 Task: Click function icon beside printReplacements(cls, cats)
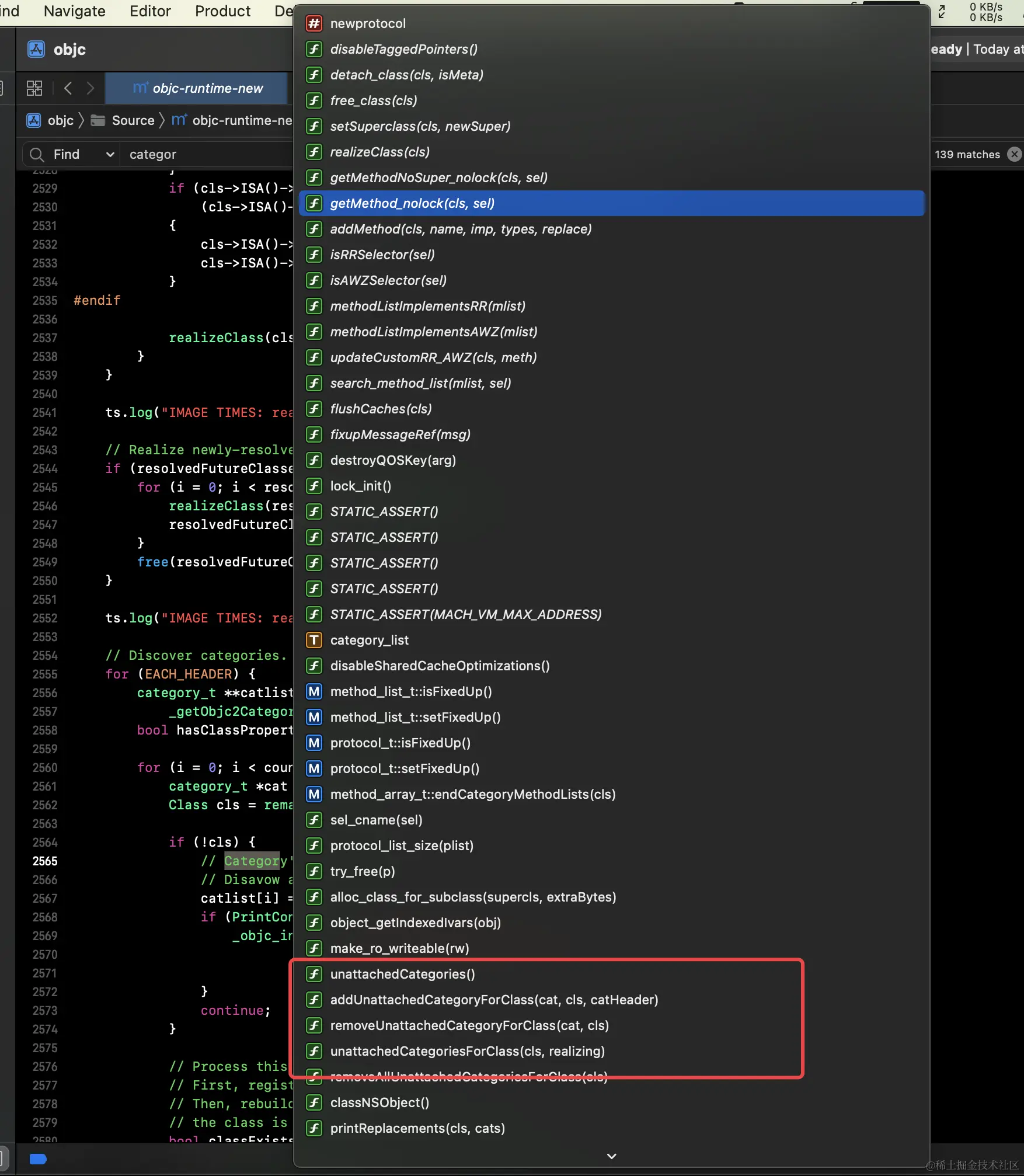tap(314, 1128)
